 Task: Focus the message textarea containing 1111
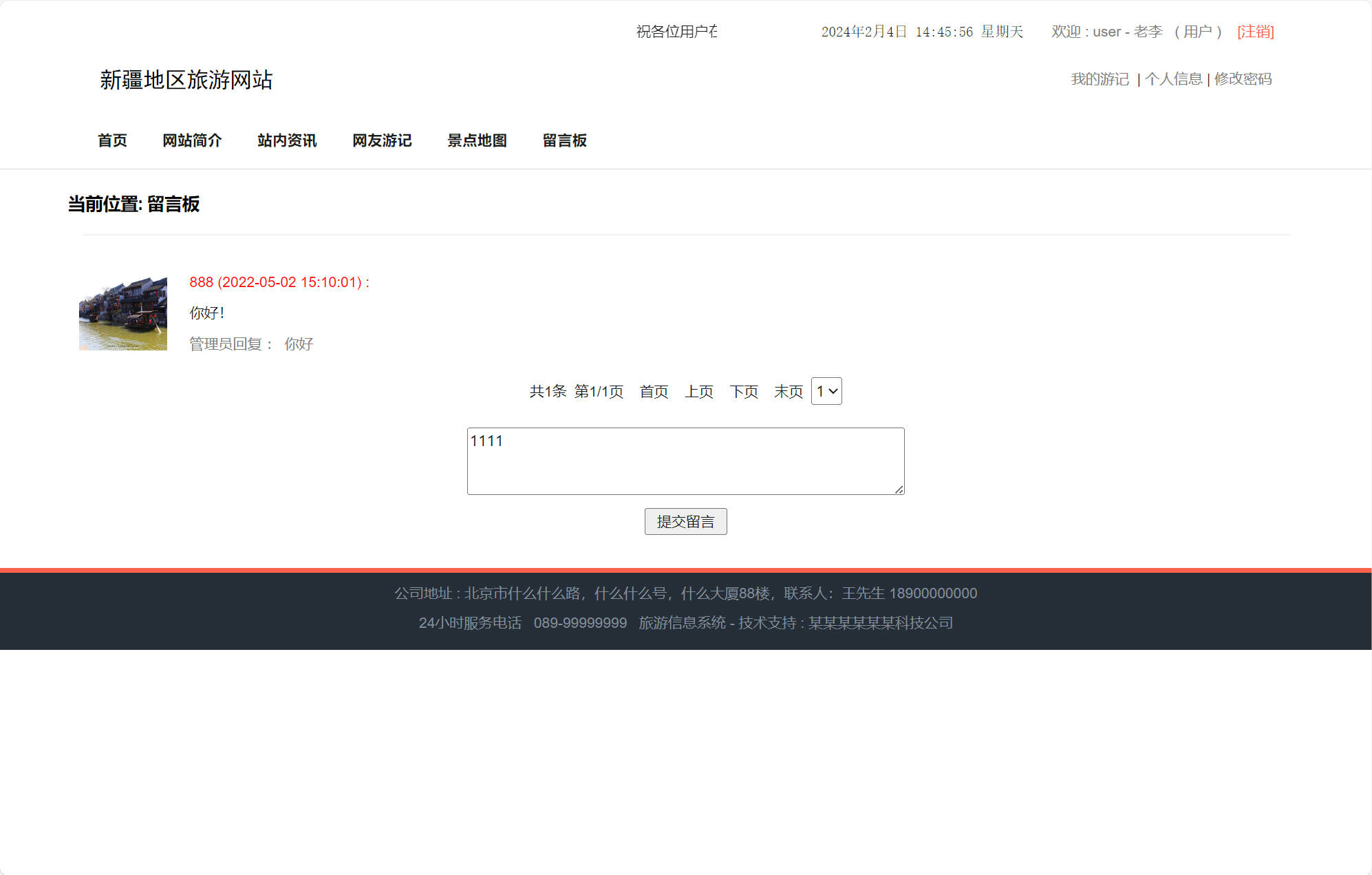(685, 461)
